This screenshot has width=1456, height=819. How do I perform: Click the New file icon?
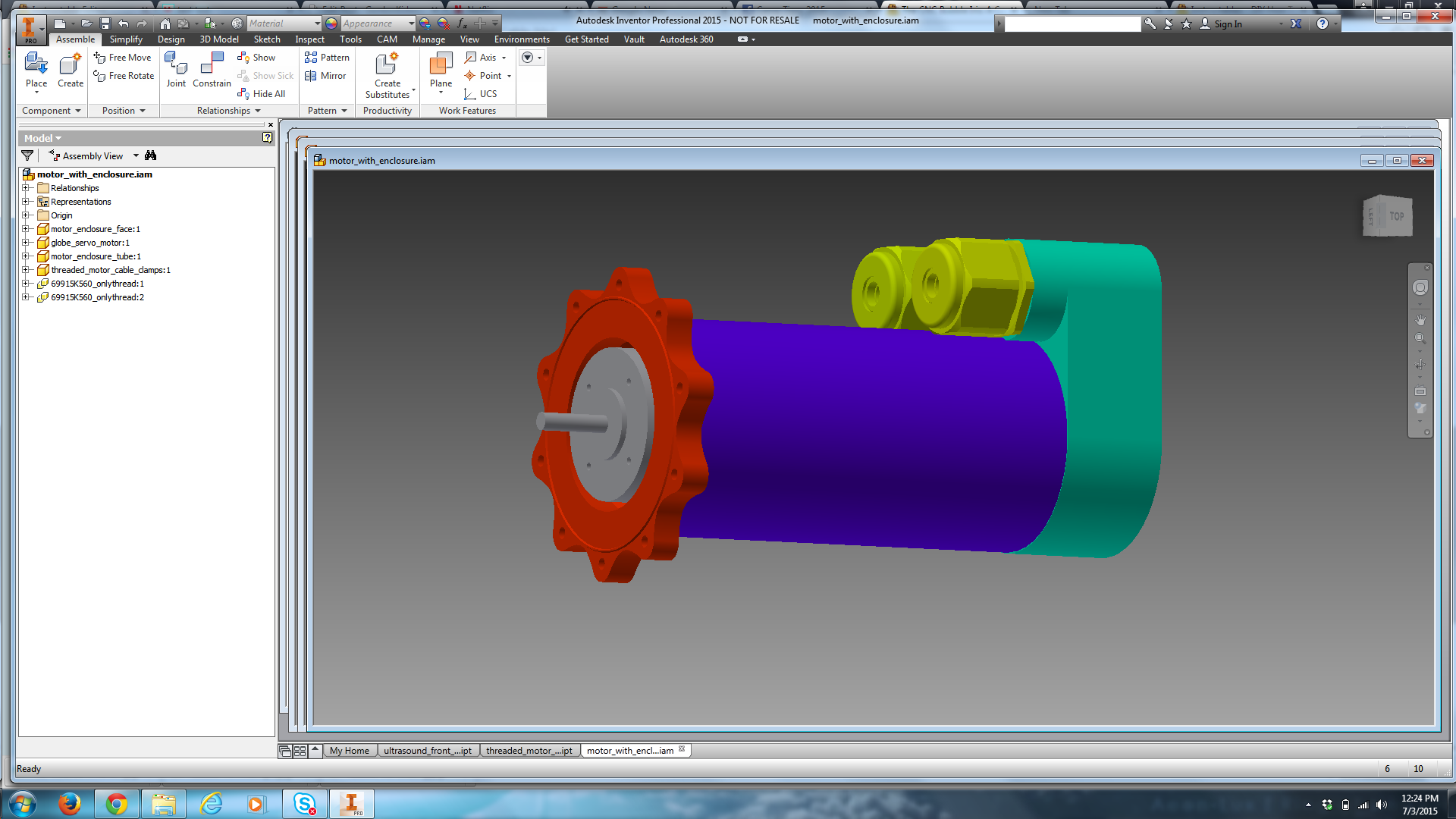pyautogui.click(x=61, y=24)
